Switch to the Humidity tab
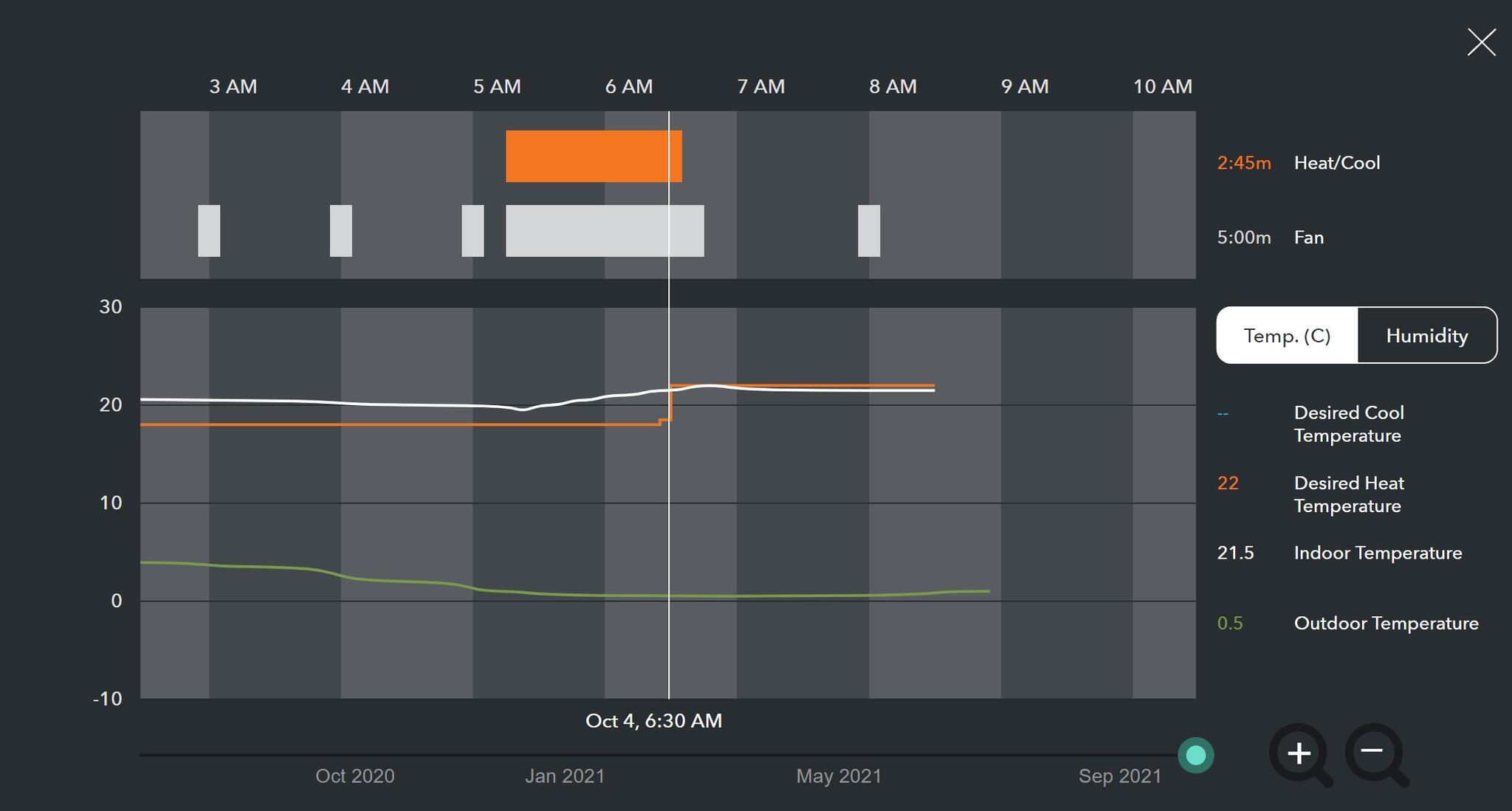The width and height of the screenshot is (1512, 811). (x=1426, y=336)
